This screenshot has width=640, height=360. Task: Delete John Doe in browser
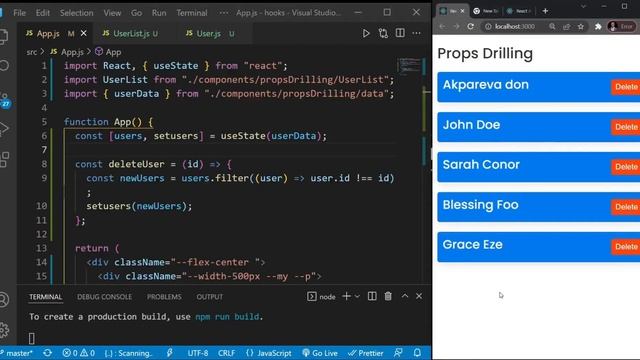(x=625, y=127)
